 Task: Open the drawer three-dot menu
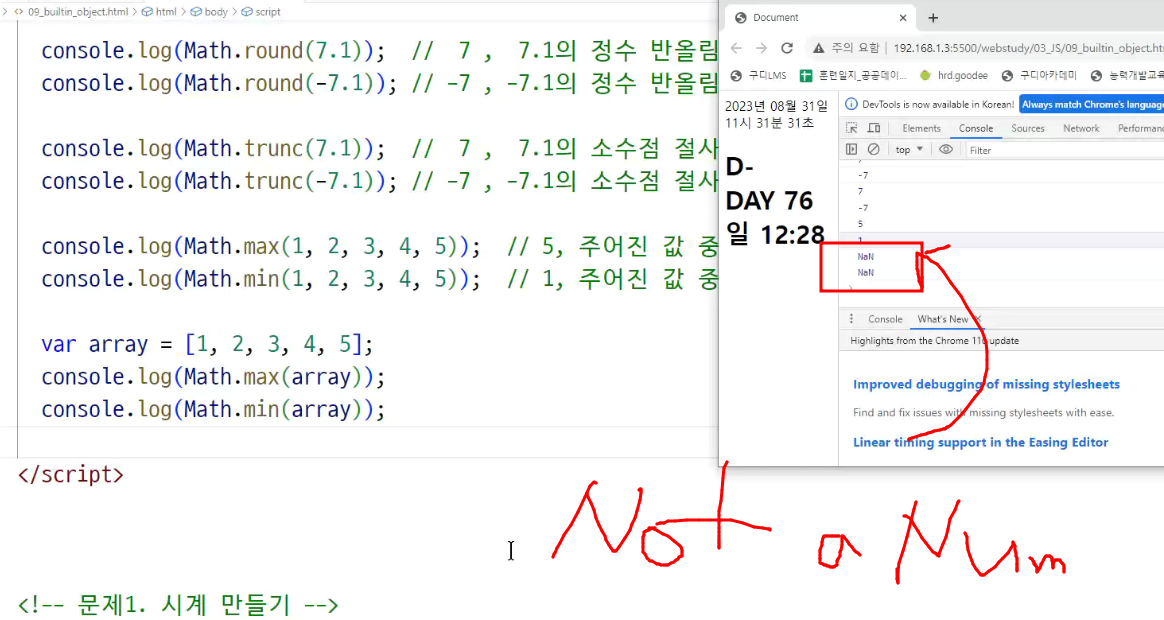[851, 319]
